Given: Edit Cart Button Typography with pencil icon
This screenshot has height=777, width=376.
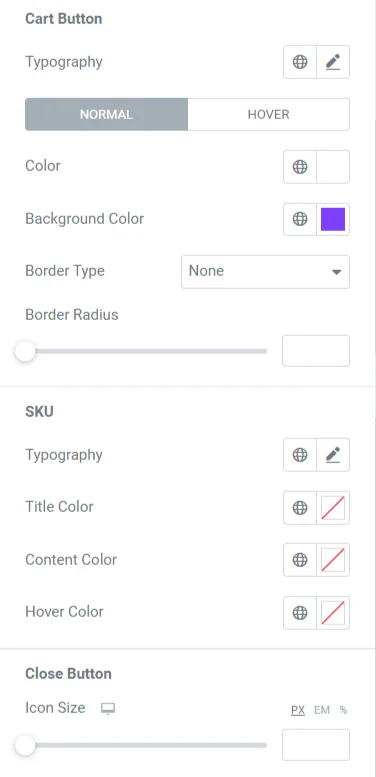Looking at the screenshot, I should 333,62.
